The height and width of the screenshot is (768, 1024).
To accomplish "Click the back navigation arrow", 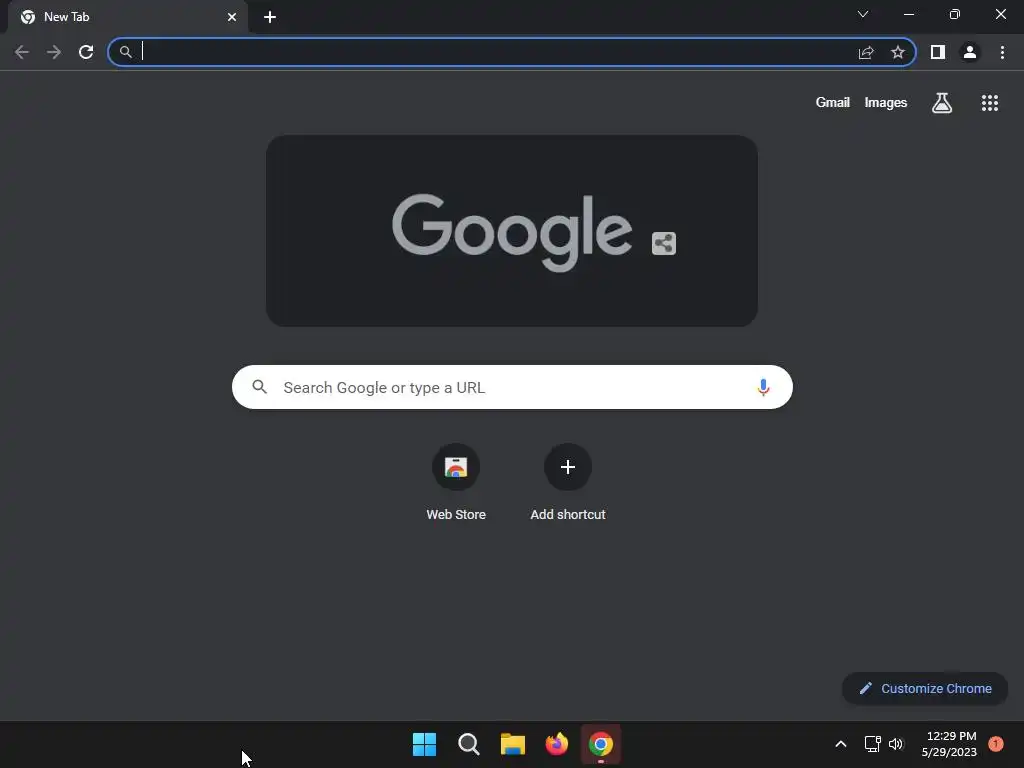I will tap(22, 52).
